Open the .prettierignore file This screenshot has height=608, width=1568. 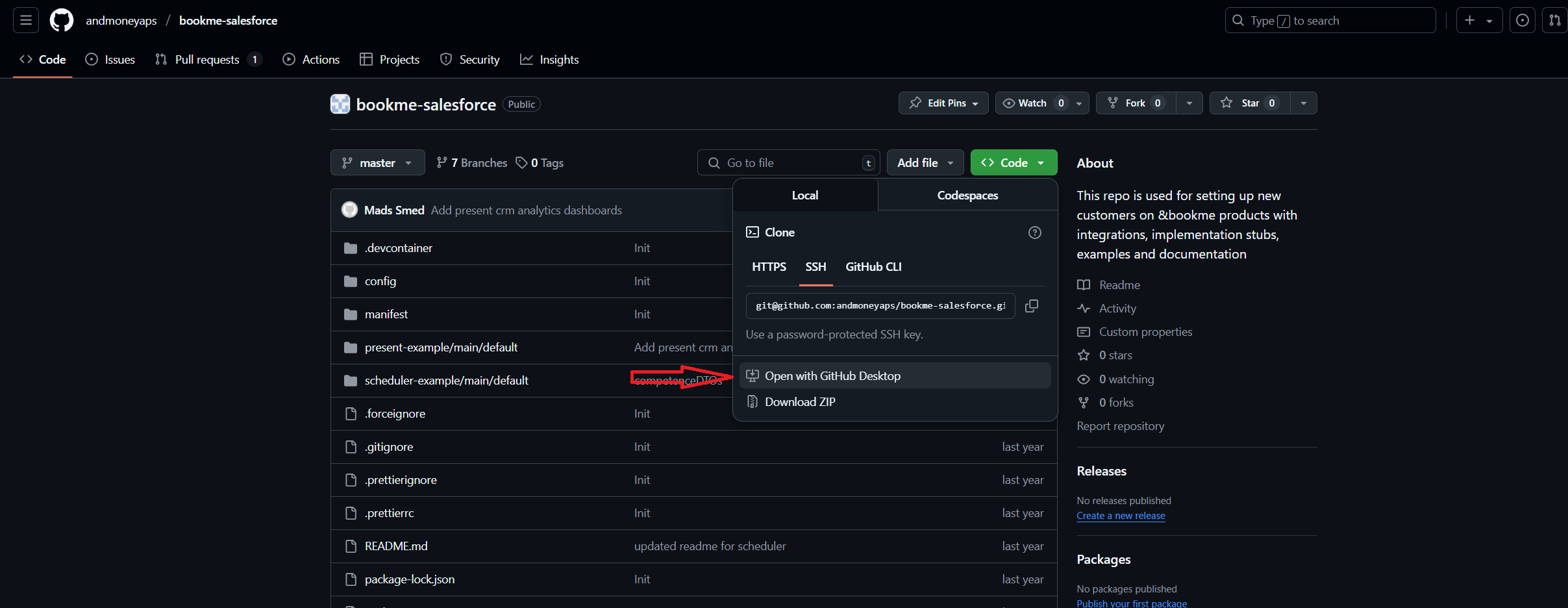tap(401, 479)
